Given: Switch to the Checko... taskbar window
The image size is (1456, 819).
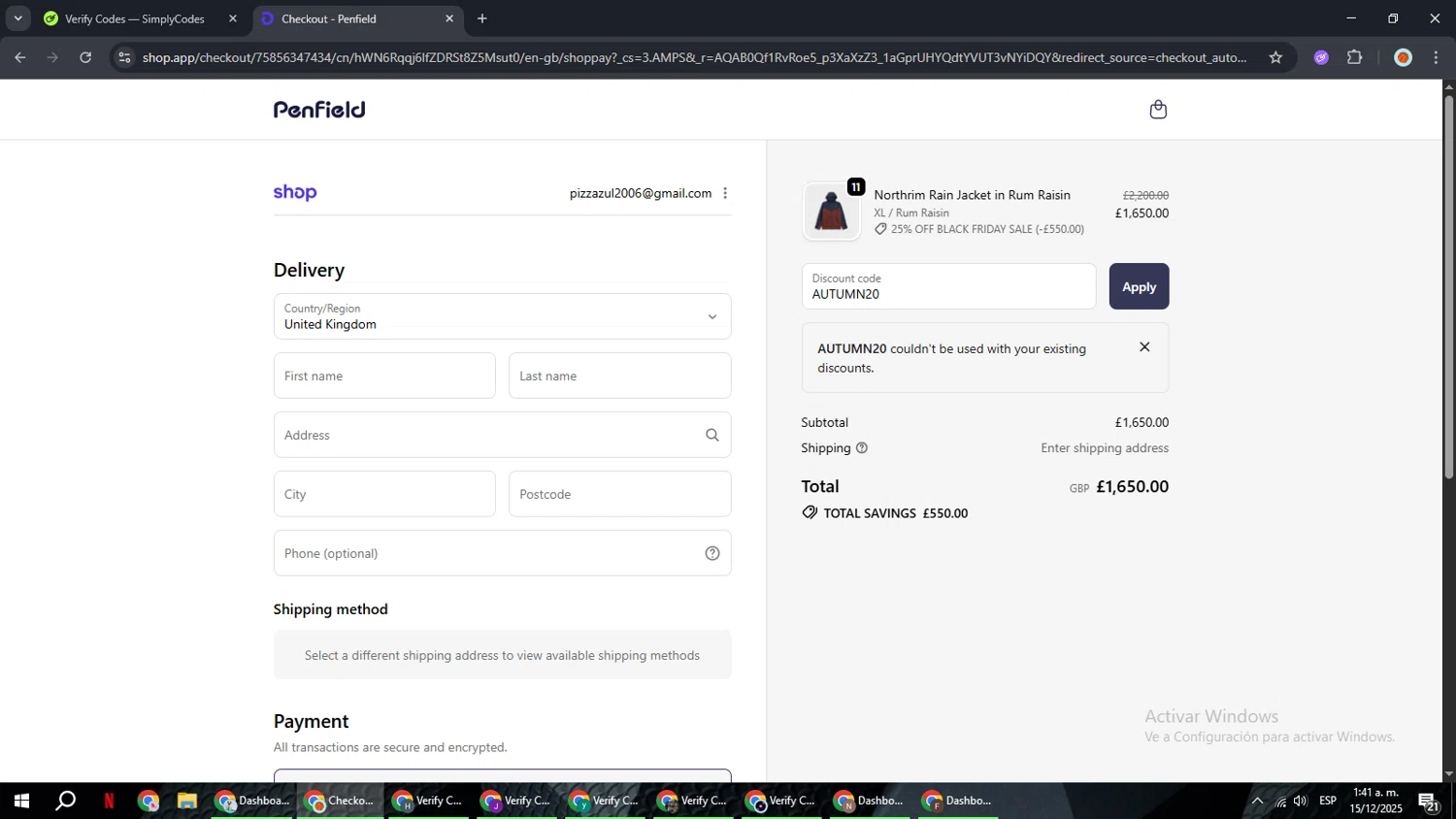Looking at the screenshot, I should (340, 801).
